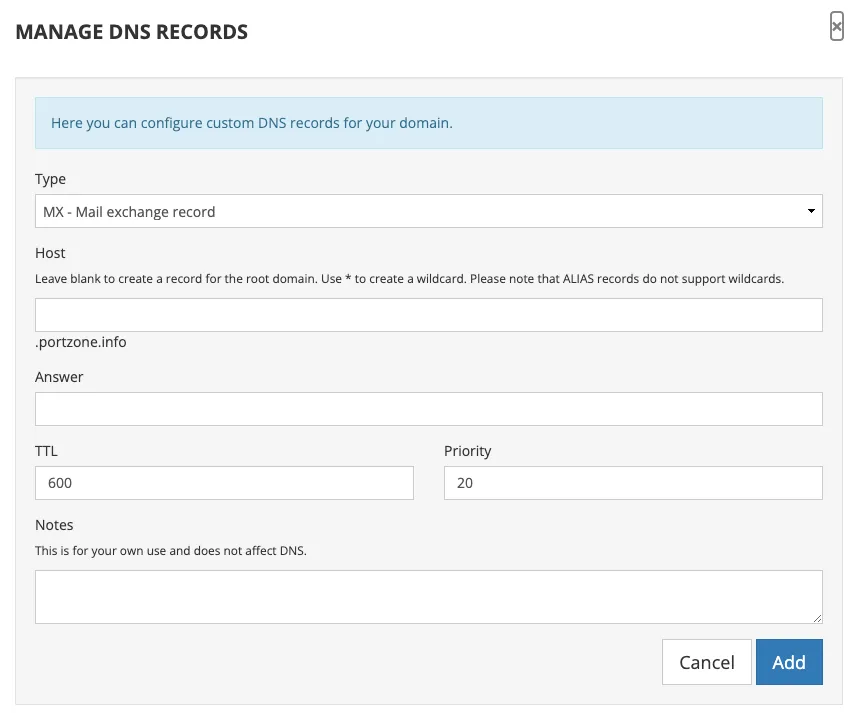This screenshot has width=849, height=713.
Task: Click the Type field label
Action: [51, 179]
